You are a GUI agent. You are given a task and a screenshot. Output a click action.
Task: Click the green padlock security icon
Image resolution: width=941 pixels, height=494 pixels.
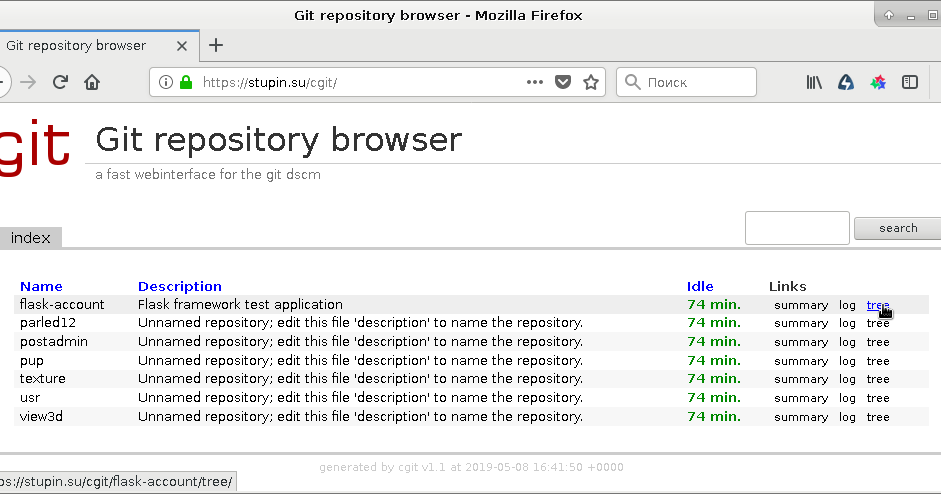pyautogui.click(x=185, y=82)
